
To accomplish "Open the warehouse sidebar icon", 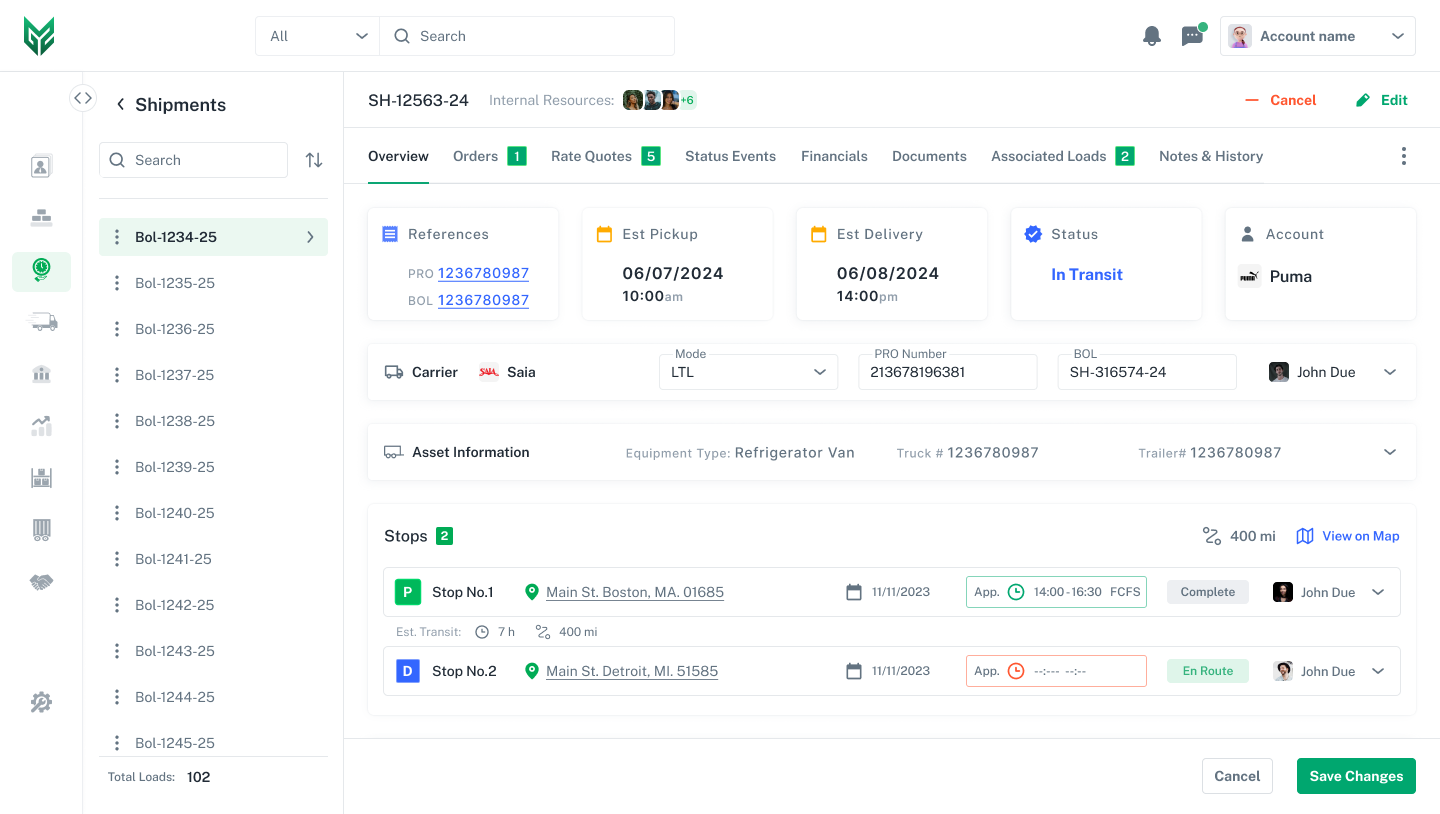I will coord(41,478).
